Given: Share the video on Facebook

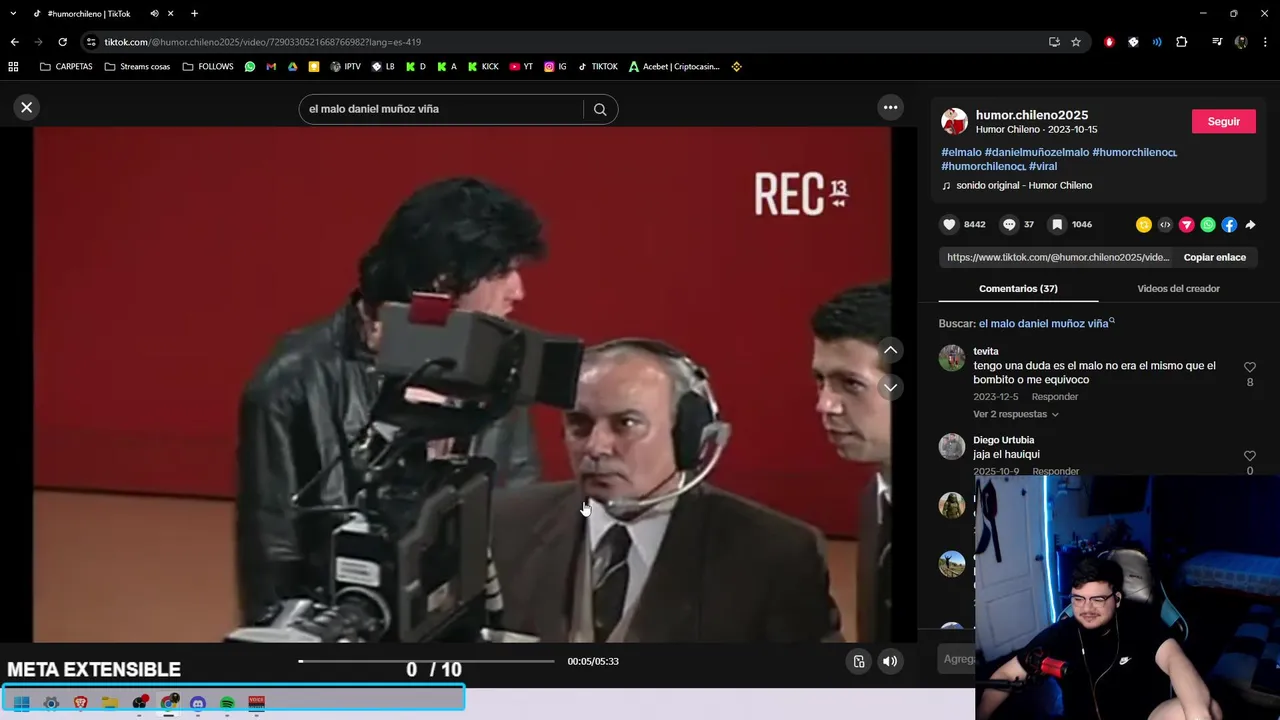Looking at the screenshot, I should (1229, 225).
